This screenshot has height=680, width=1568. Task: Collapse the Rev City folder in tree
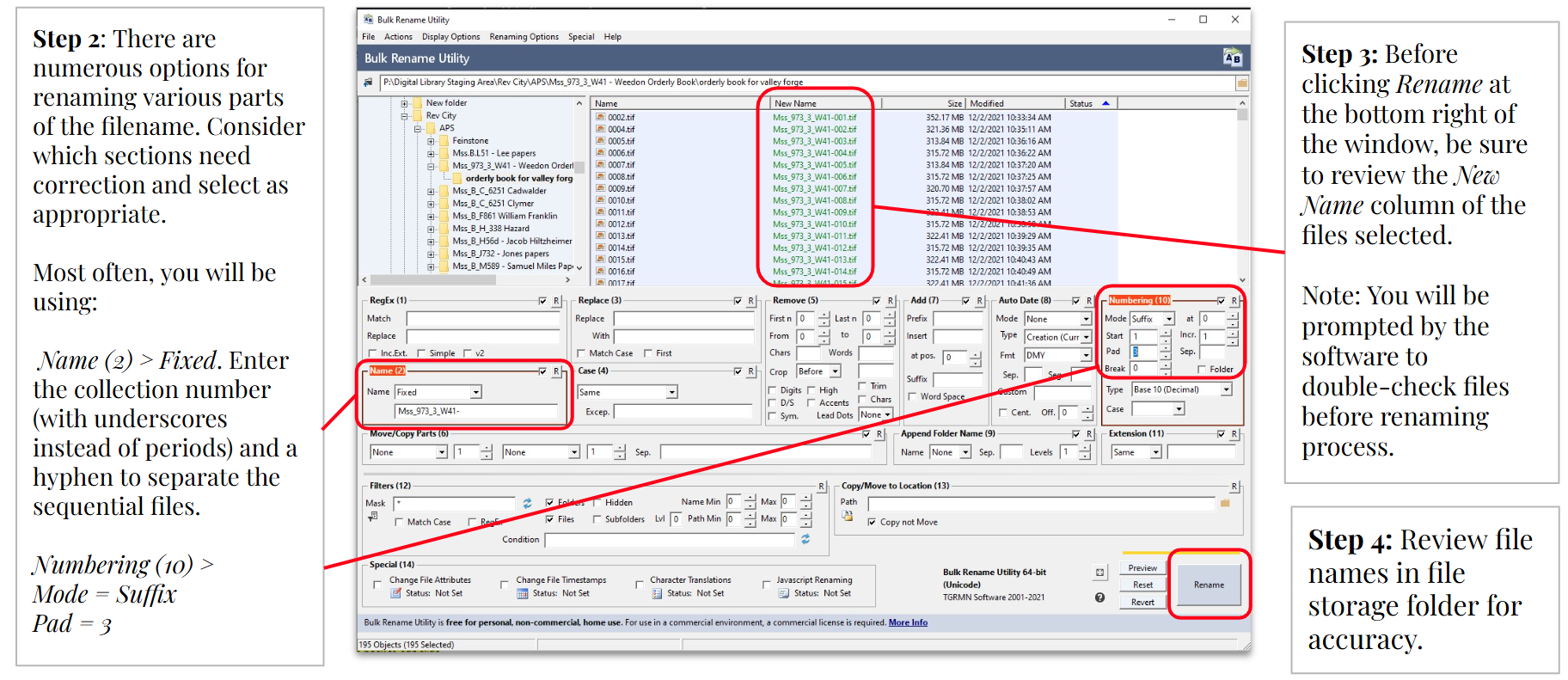404,116
